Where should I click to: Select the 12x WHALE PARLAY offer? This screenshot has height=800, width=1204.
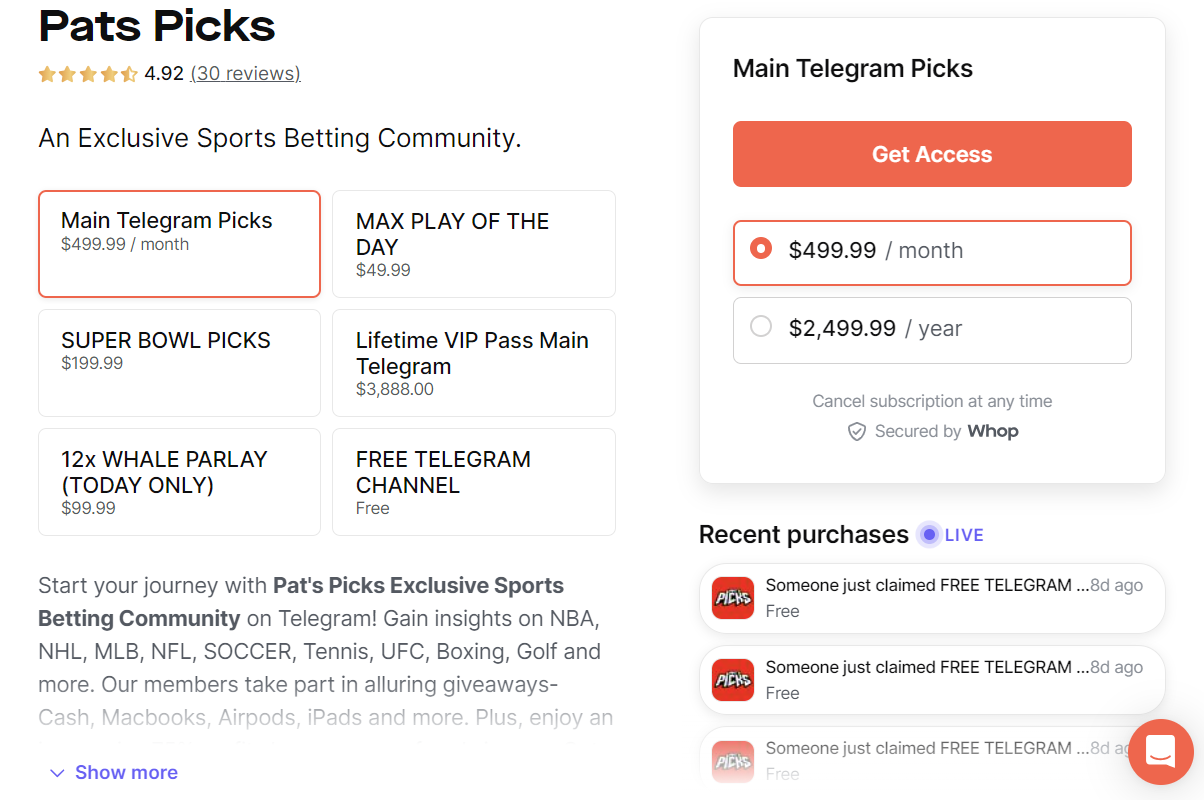coord(179,481)
